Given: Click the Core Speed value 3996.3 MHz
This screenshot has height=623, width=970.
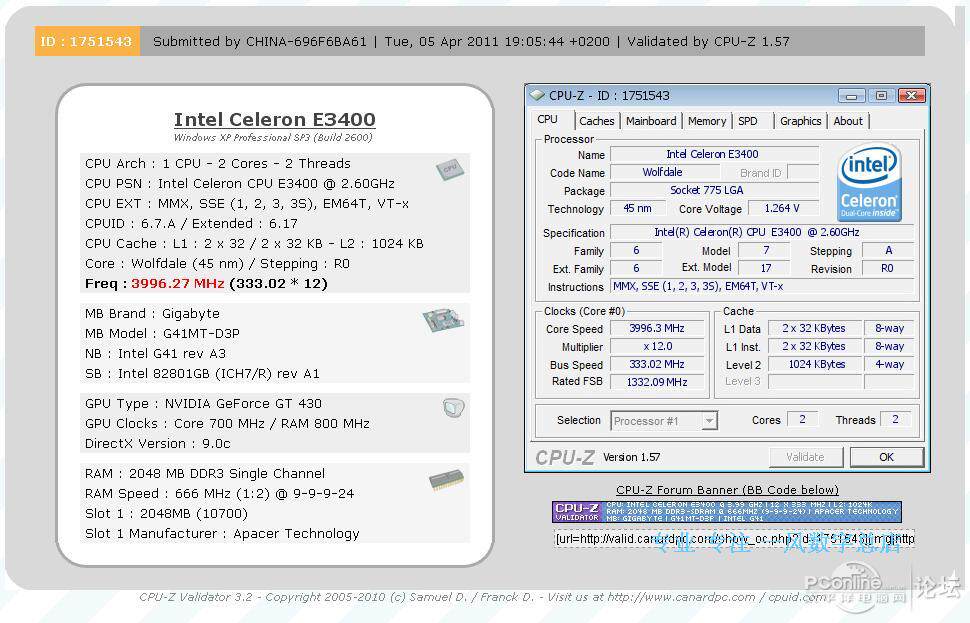Looking at the screenshot, I should pyautogui.click(x=658, y=329).
